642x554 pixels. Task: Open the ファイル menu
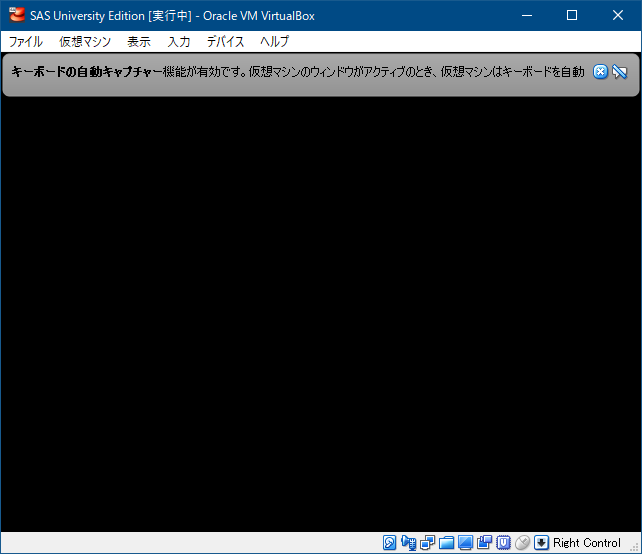pyautogui.click(x=26, y=41)
